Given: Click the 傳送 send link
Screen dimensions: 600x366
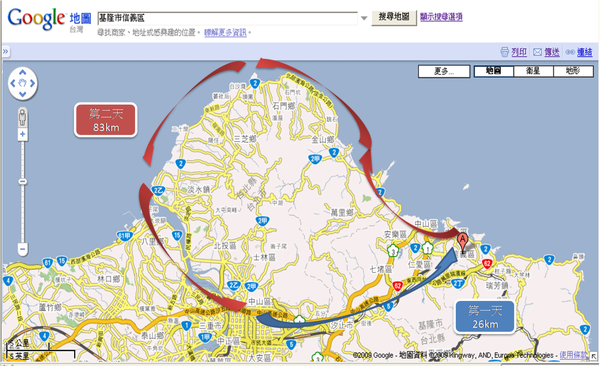Looking at the screenshot, I should pos(552,52).
